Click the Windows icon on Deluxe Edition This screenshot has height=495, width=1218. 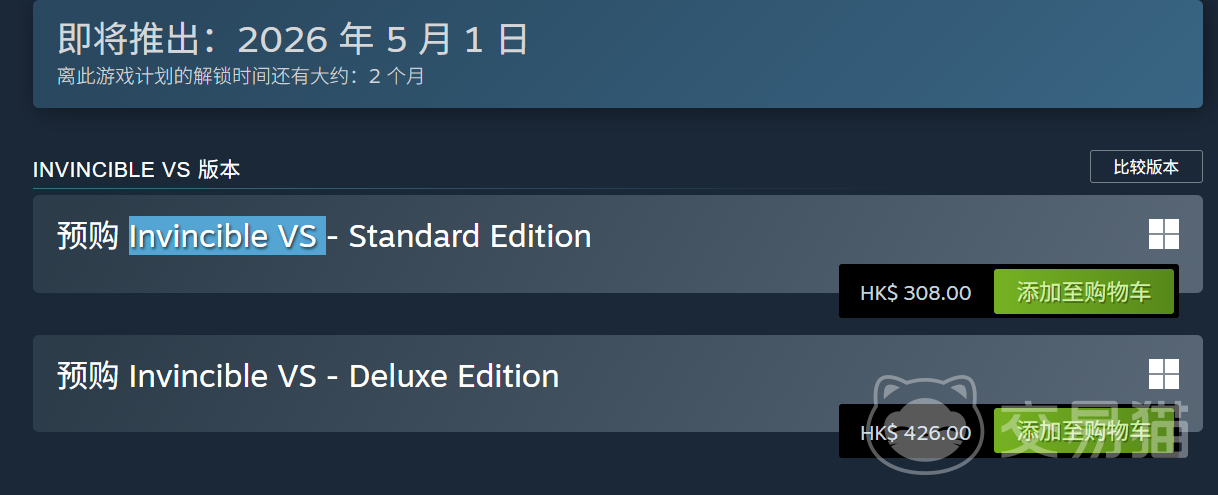pyautogui.click(x=1164, y=374)
